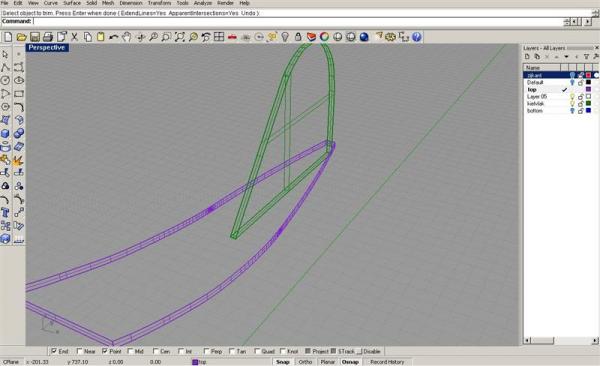Enable the Near osnap checkbox
This screenshot has width=600, height=366.
80,351
